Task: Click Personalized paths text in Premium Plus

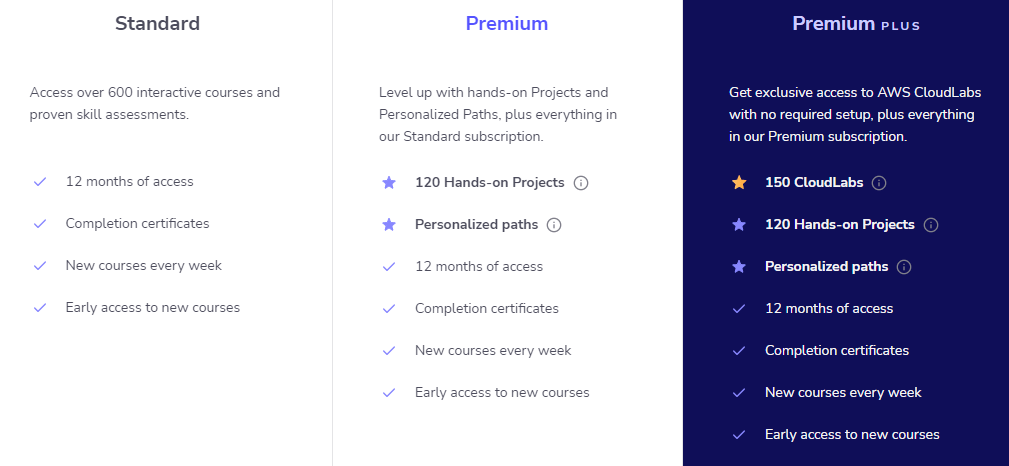Action: (x=826, y=267)
